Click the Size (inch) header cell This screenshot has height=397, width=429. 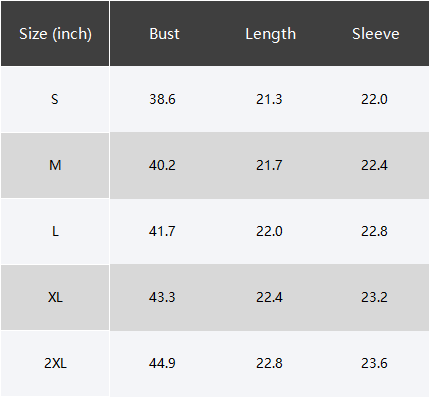pyautogui.click(x=55, y=34)
